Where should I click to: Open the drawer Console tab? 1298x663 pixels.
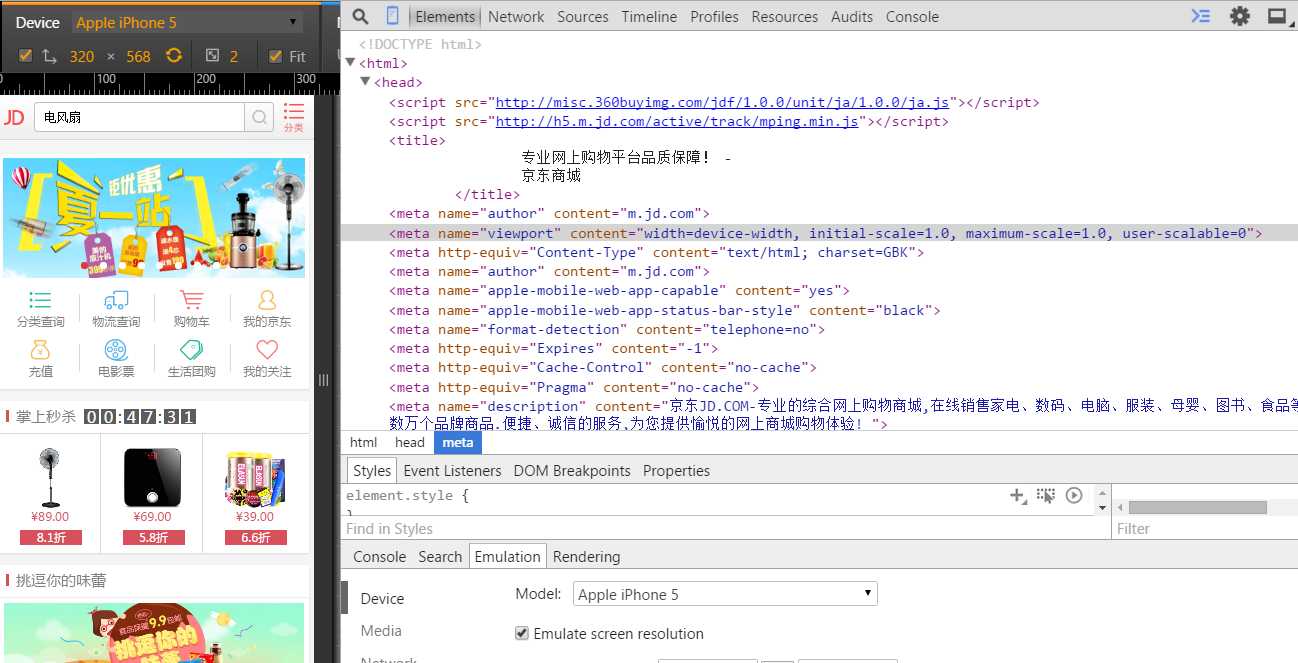[379, 556]
